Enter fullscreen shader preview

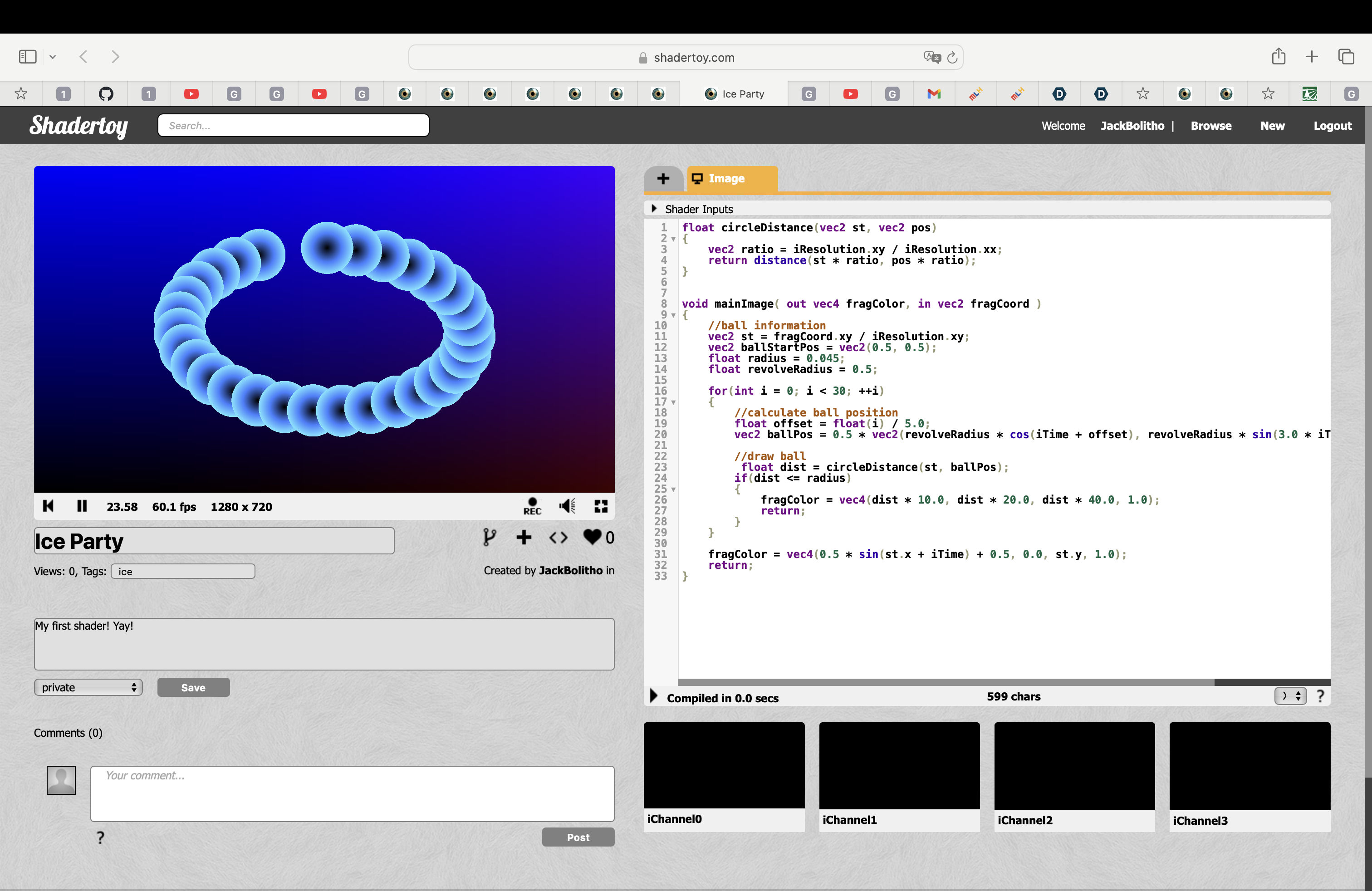[601, 506]
